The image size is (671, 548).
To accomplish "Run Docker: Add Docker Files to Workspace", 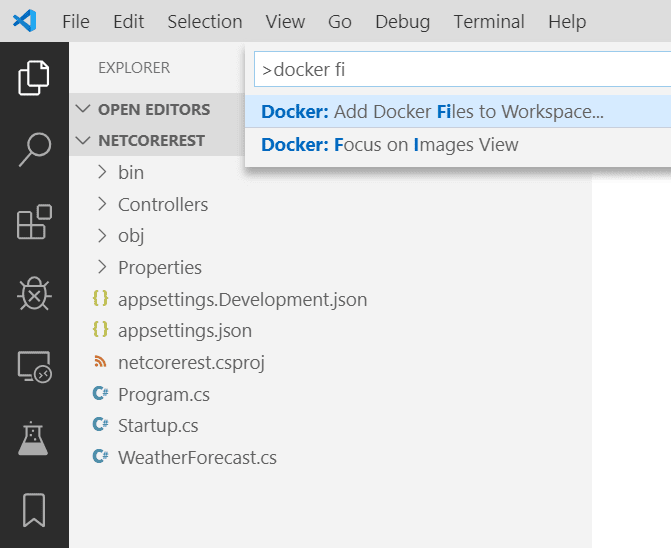I will [458, 112].
